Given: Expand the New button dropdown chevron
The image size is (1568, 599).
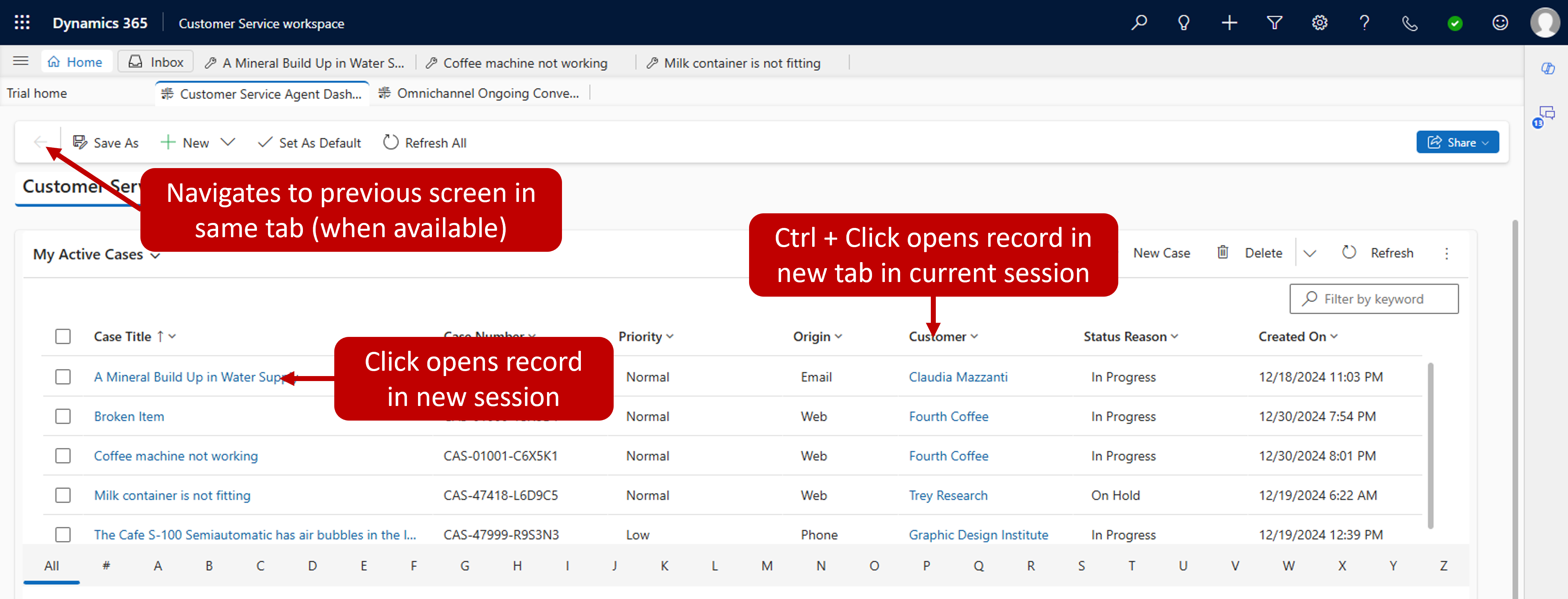Looking at the screenshot, I should pos(228,142).
